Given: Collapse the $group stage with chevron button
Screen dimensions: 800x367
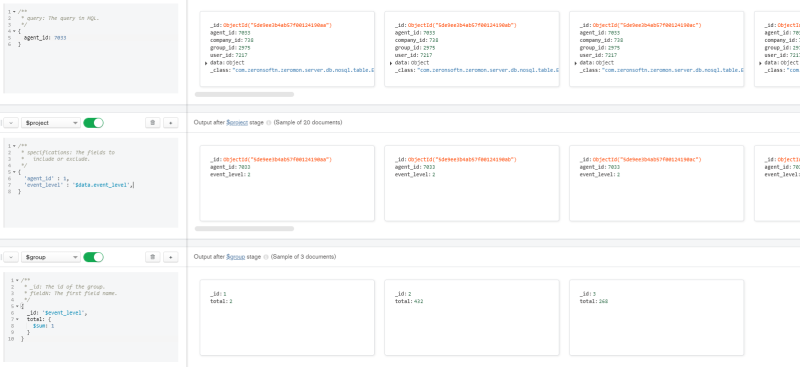Looking at the screenshot, I should click(x=12, y=257).
